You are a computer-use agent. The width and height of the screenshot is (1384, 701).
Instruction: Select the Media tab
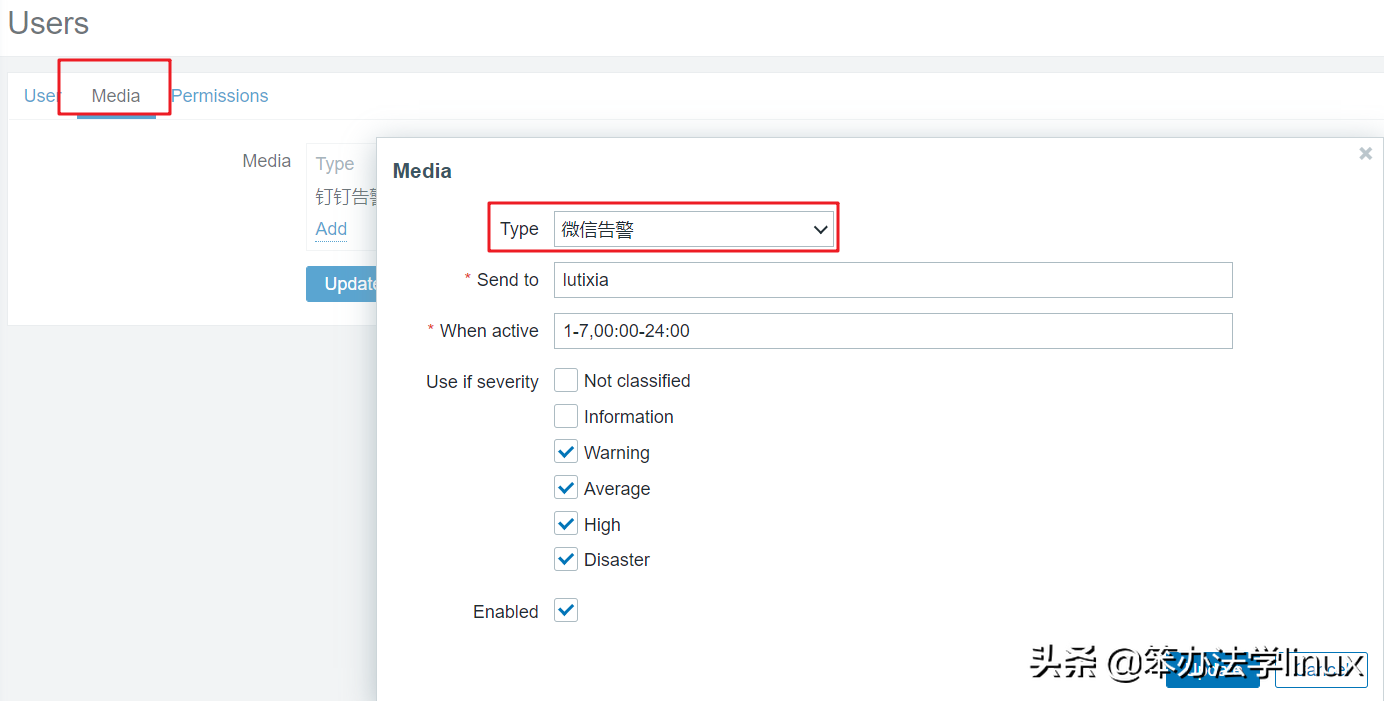point(116,96)
